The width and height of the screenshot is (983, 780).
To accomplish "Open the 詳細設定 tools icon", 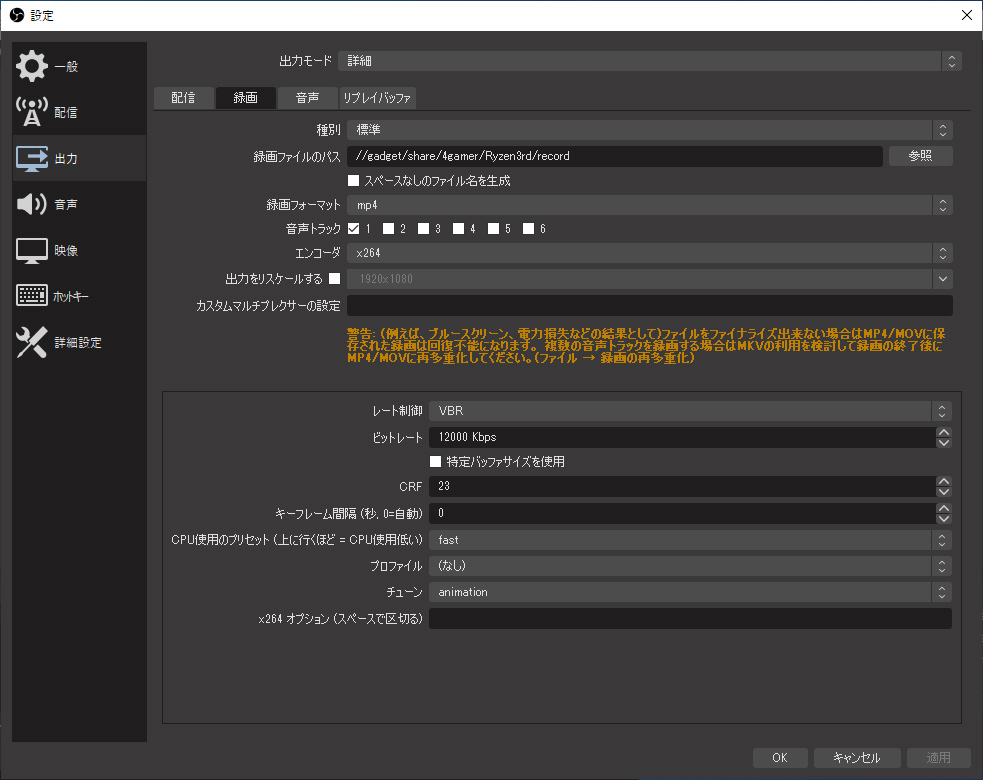I will (x=31, y=342).
